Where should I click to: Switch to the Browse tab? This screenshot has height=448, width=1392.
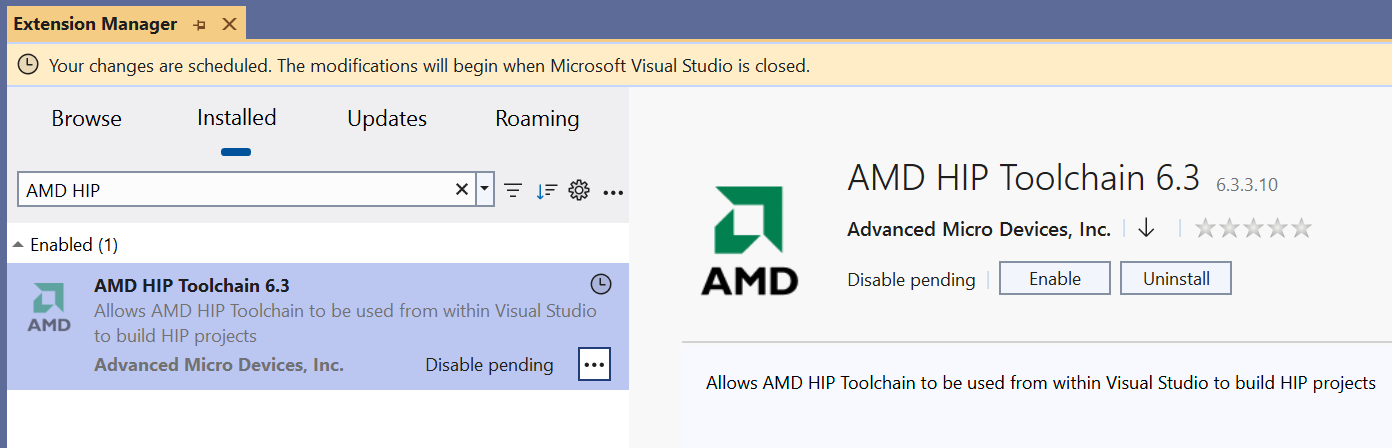pos(86,119)
